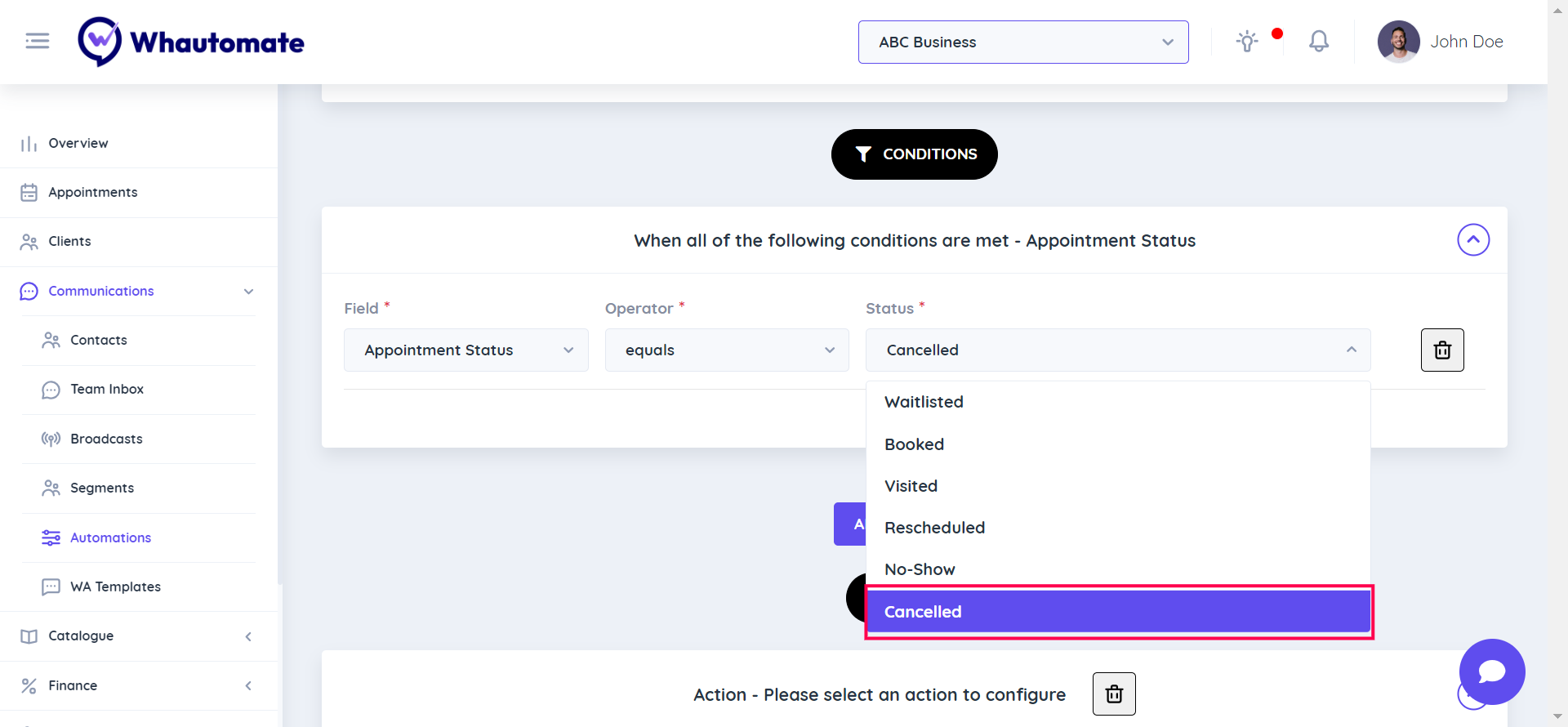
Task: Open the lightbulb tips icon
Action: (1247, 42)
